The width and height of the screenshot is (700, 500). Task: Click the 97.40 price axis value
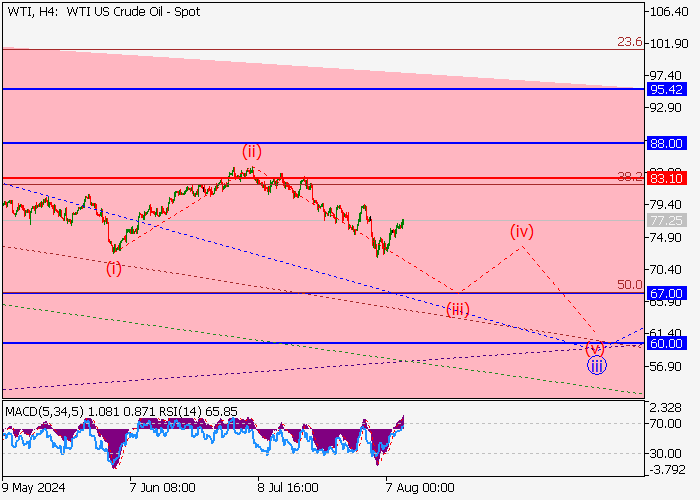pos(666,75)
